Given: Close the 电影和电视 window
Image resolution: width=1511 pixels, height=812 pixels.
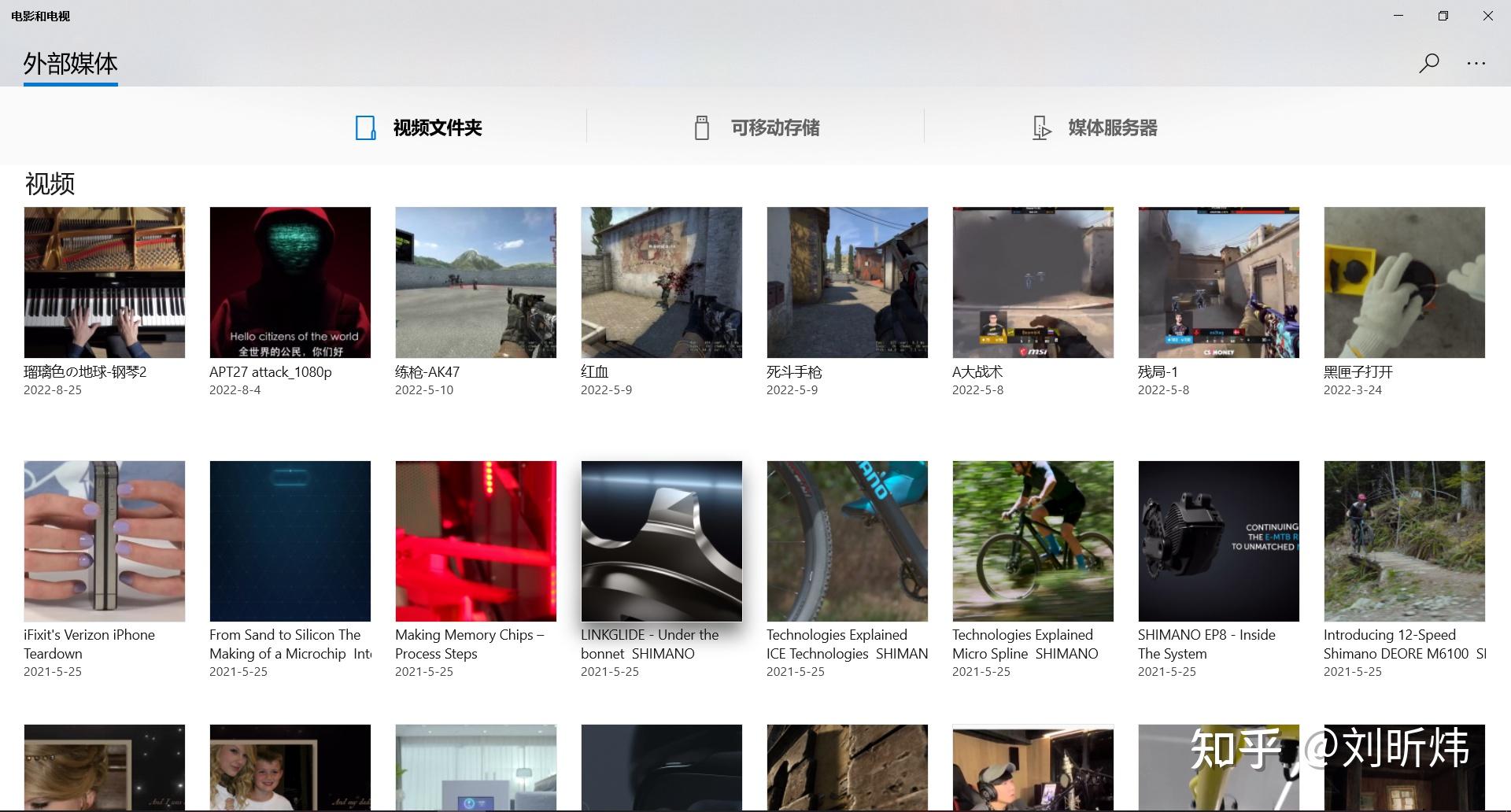Looking at the screenshot, I should [1488, 16].
